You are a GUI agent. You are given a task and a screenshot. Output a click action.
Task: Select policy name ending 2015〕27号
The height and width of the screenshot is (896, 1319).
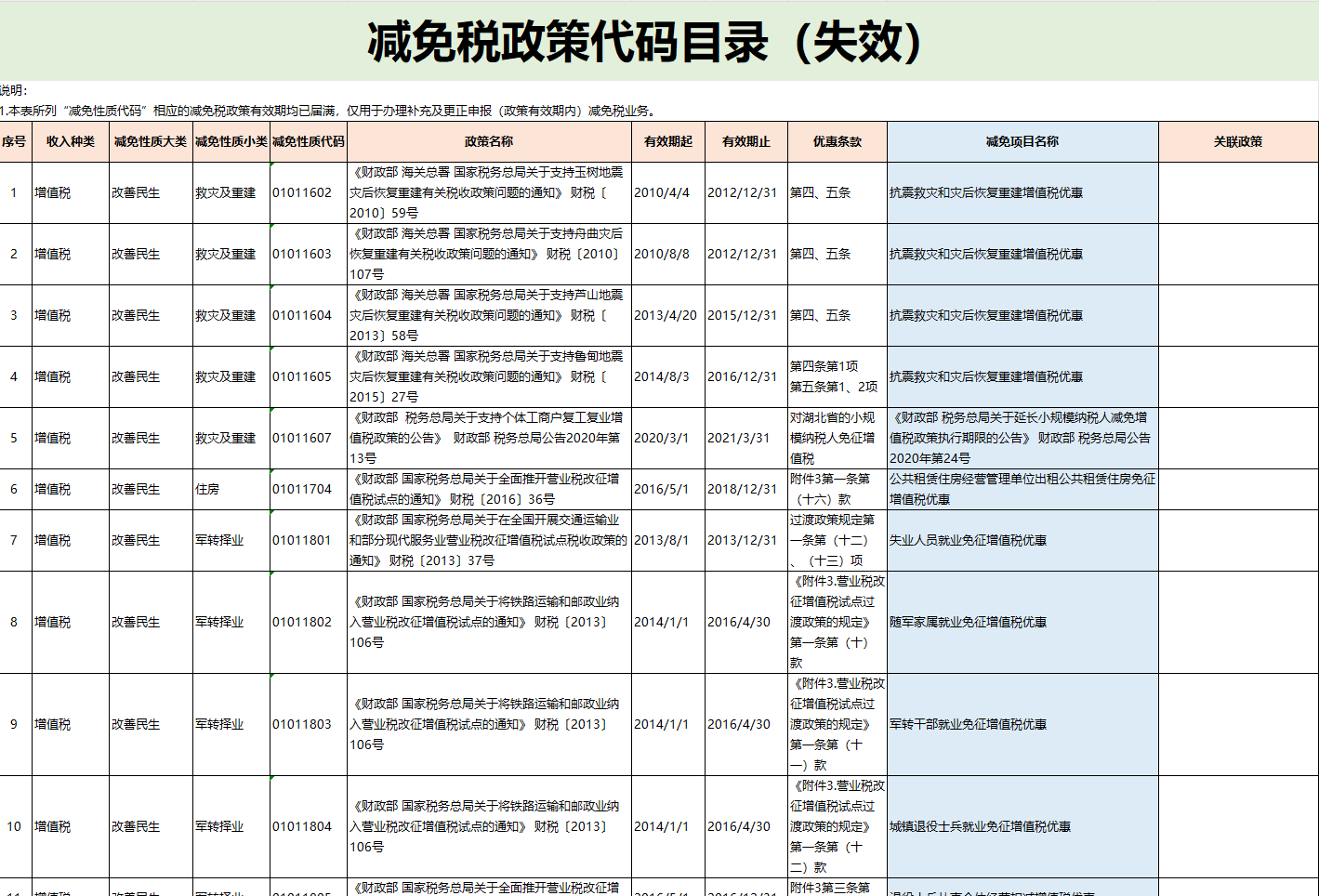pos(489,376)
